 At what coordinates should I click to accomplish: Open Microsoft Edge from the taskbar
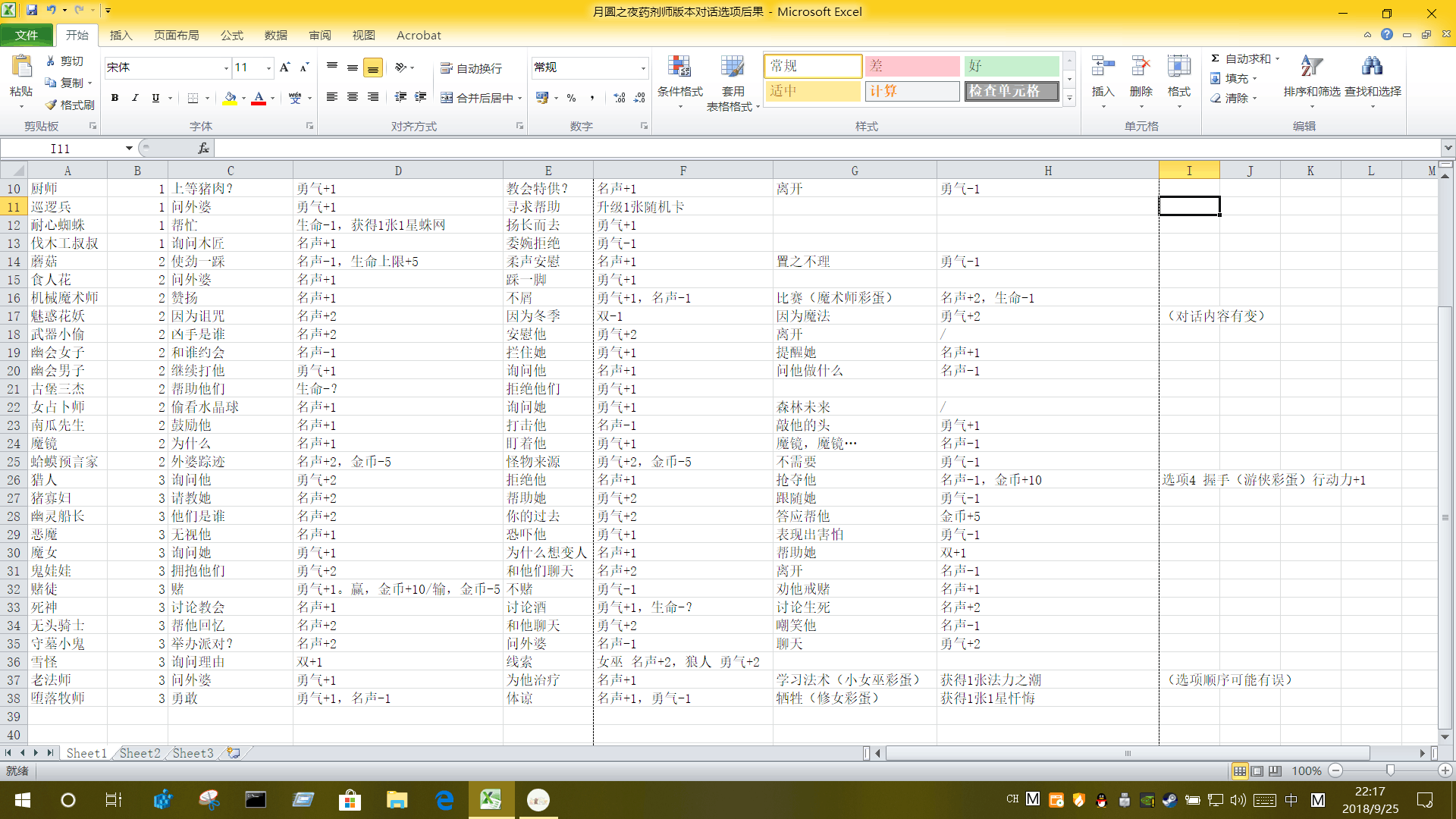pos(444,800)
